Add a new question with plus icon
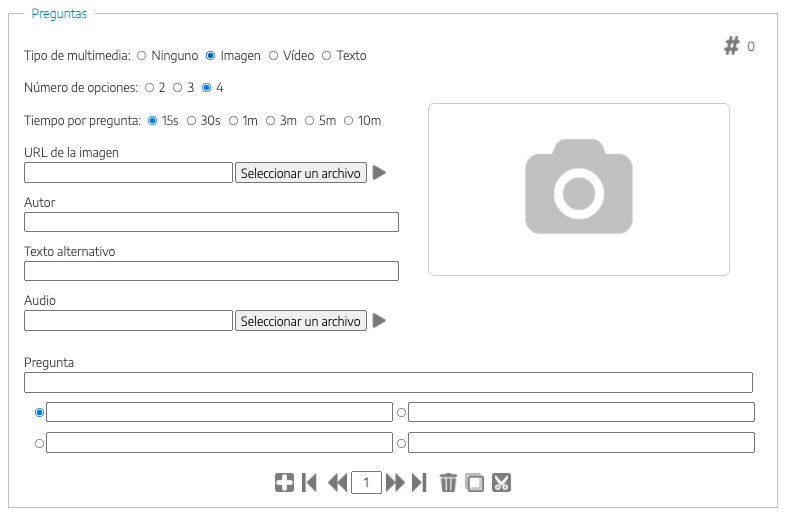 pyautogui.click(x=284, y=483)
